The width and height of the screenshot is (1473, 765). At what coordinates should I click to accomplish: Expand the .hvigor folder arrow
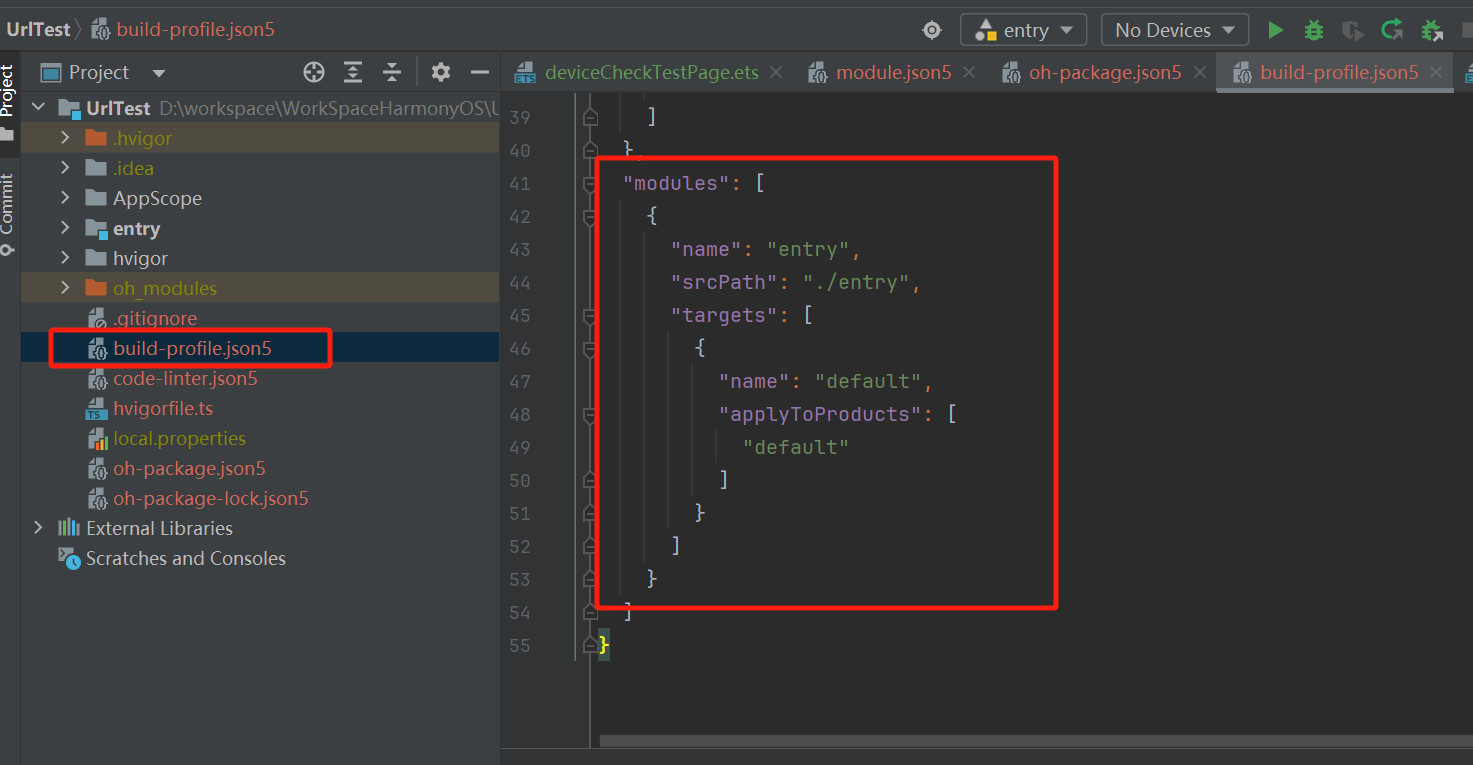(x=65, y=138)
